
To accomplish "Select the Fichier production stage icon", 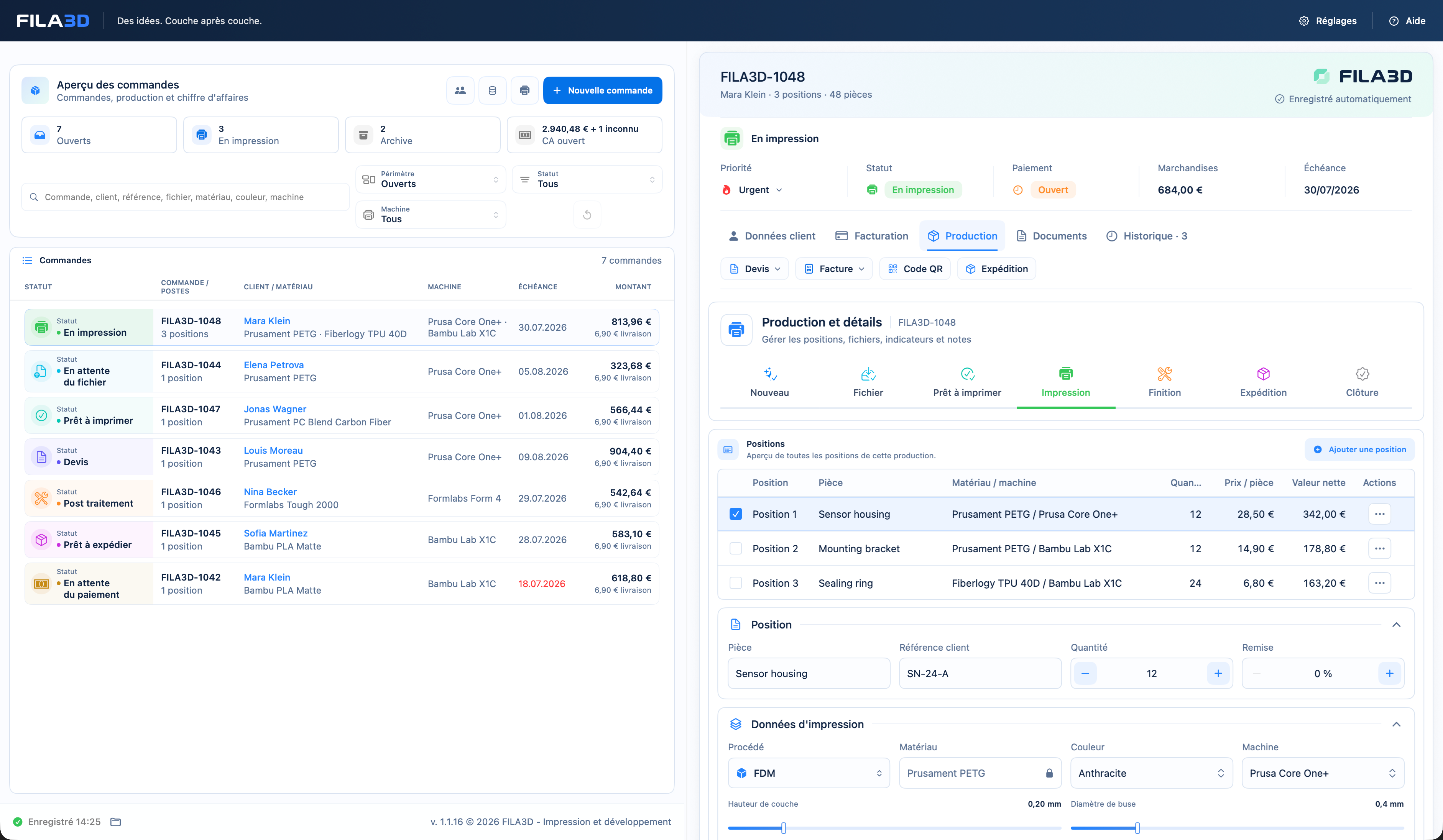I will click(868, 374).
